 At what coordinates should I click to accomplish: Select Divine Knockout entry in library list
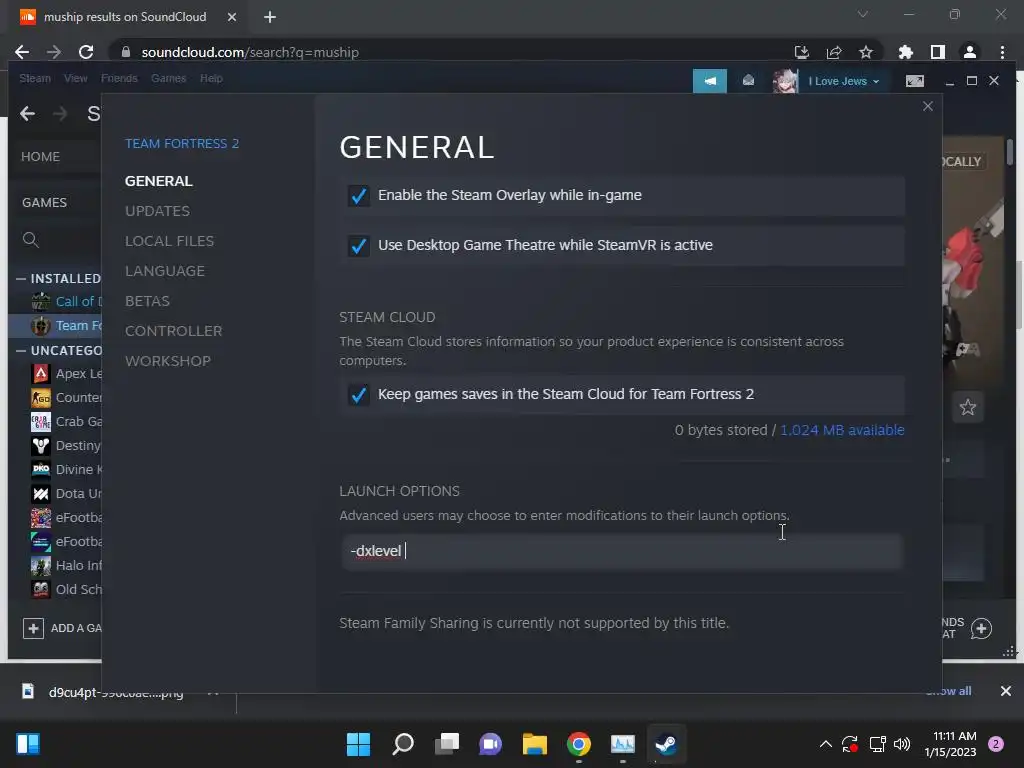click(x=67, y=470)
